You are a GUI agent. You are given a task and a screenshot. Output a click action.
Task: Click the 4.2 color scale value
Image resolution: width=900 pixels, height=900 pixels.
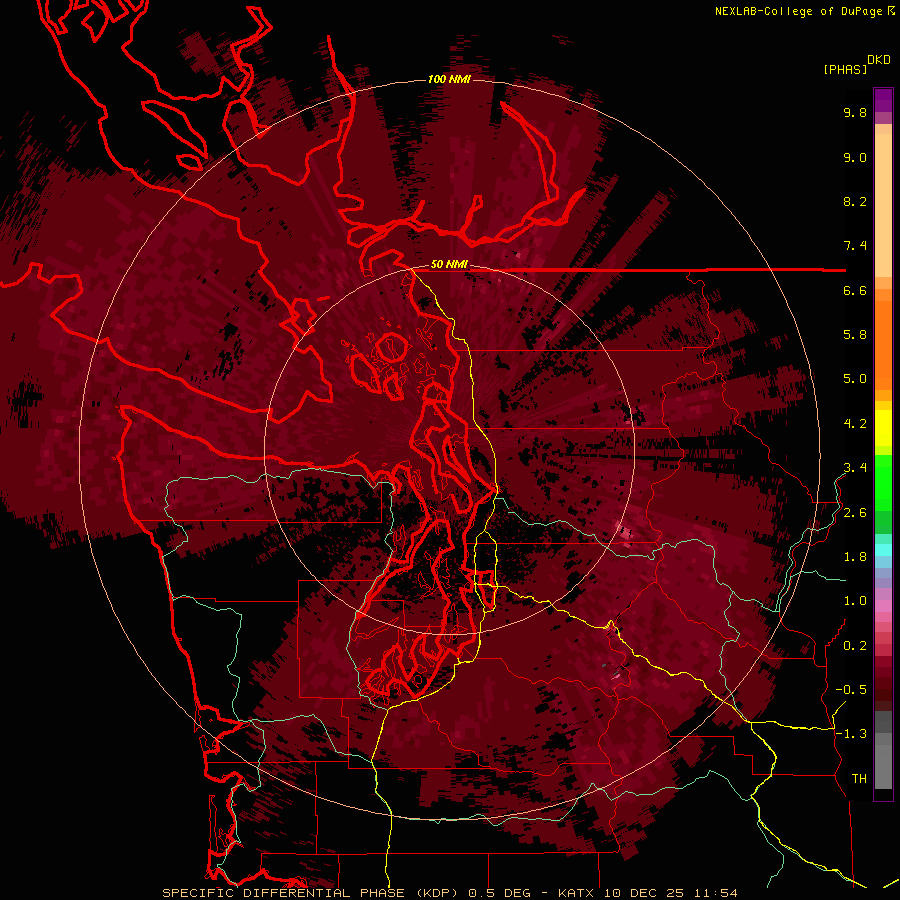[x=855, y=424]
